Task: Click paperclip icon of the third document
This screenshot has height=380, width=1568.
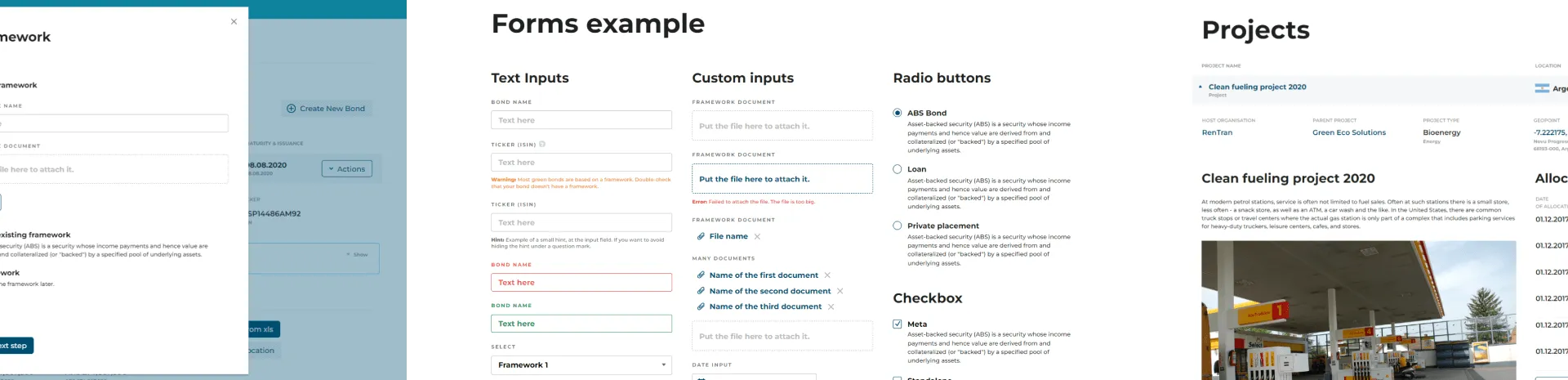Action: [701, 306]
